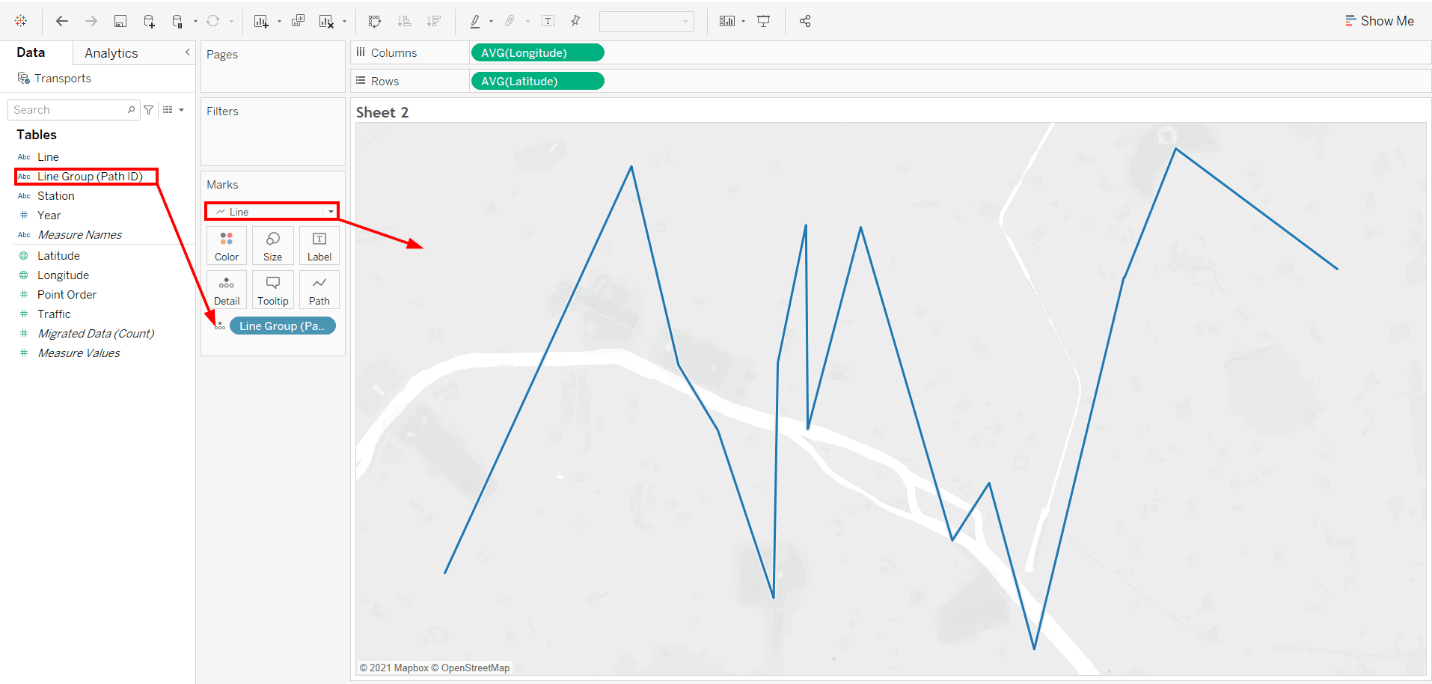The image size is (1432, 684).
Task: Save the workbook using the disk icon
Action: 120,21
